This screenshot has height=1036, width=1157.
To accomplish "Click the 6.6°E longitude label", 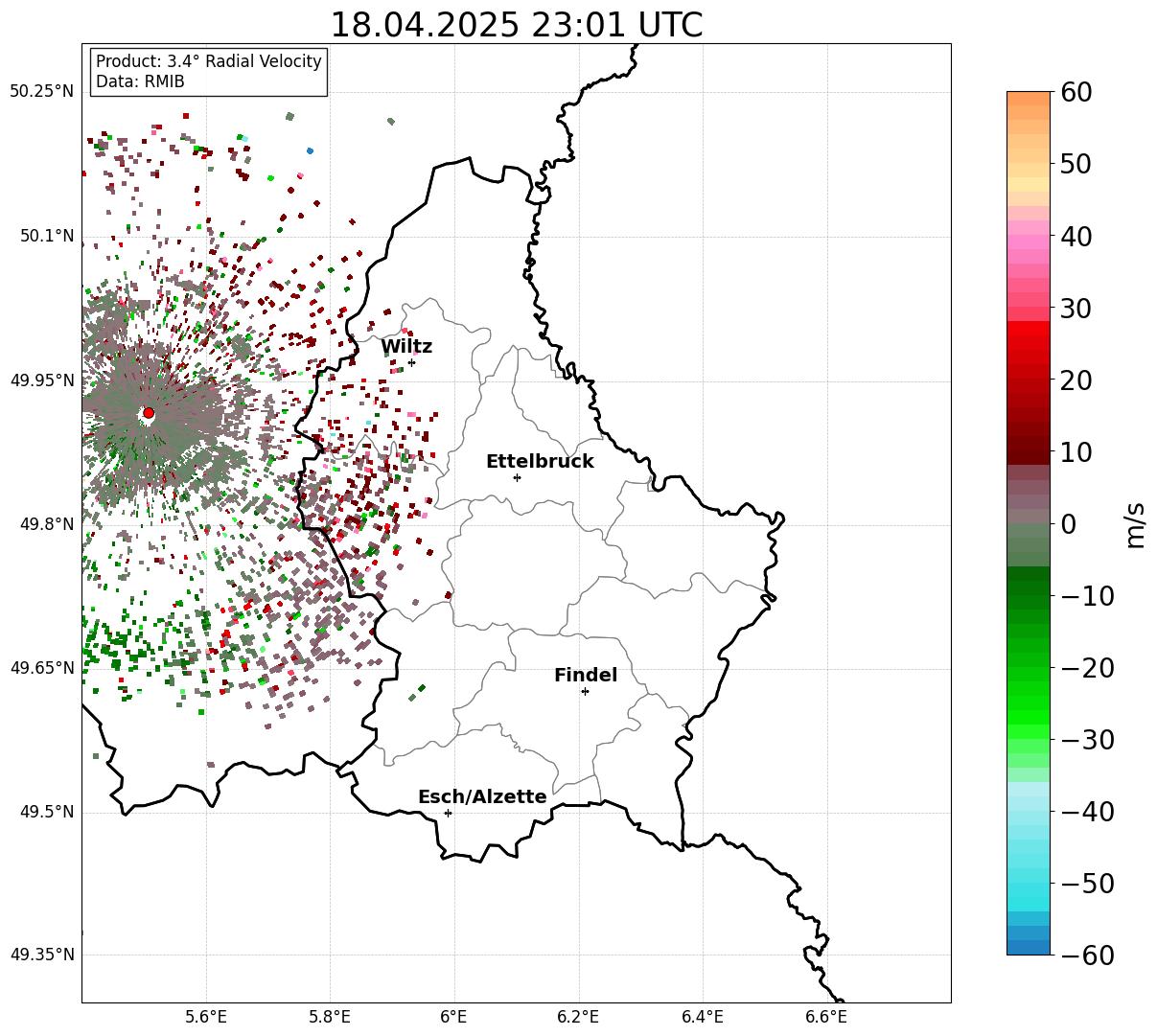I will [x=826, y=1017].
